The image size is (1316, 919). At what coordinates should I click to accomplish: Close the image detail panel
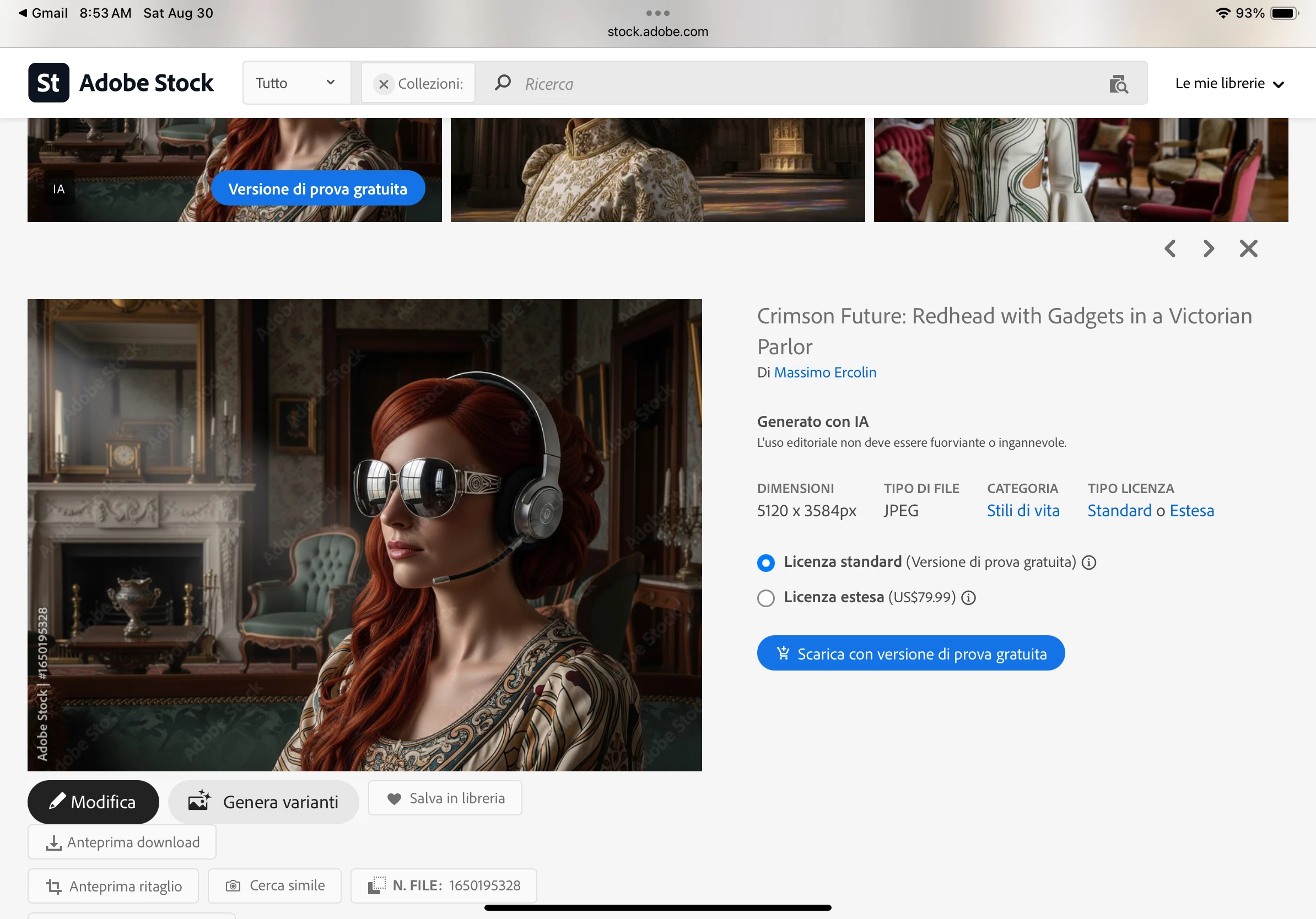[x=1248, y=248]
